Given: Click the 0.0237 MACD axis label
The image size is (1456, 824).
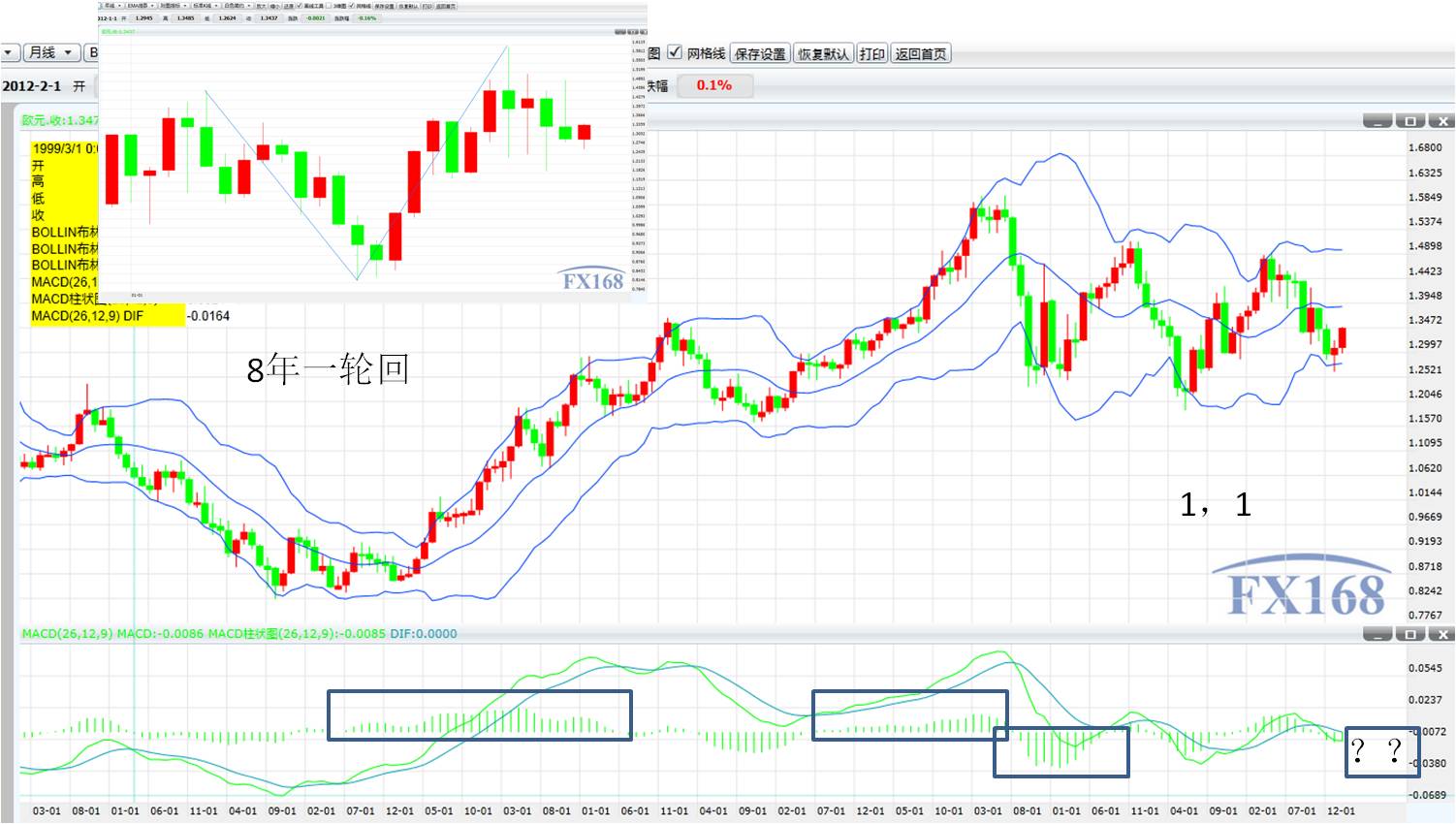Looking at the screenshot, I should coord(1425,700).
